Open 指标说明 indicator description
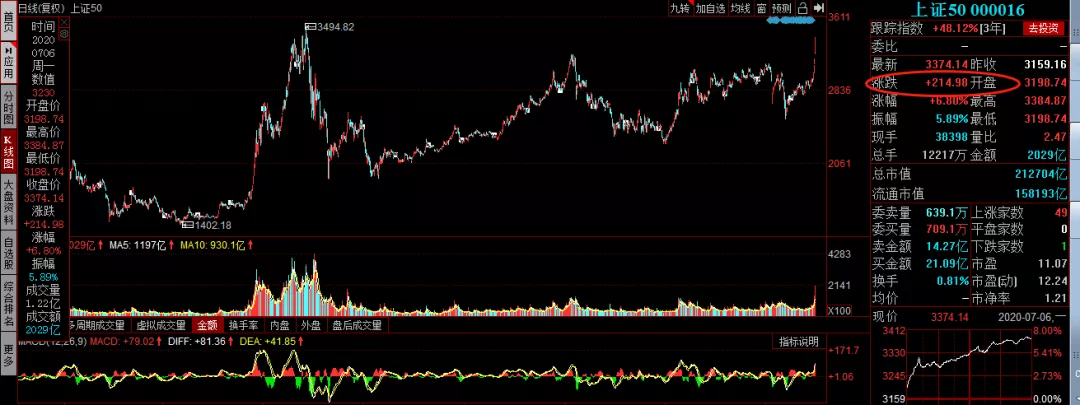Image resolution: width=1080 pixels, height=405 pixels. pos(798,342)
